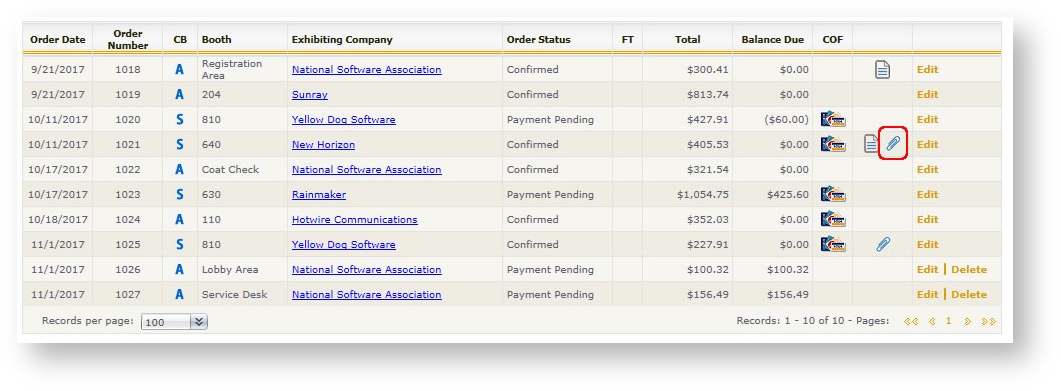The width and height of the screenshot is (1061, 391).
Task: Edit order 1021
Action: pyautogui.click(x=928, y=144)
